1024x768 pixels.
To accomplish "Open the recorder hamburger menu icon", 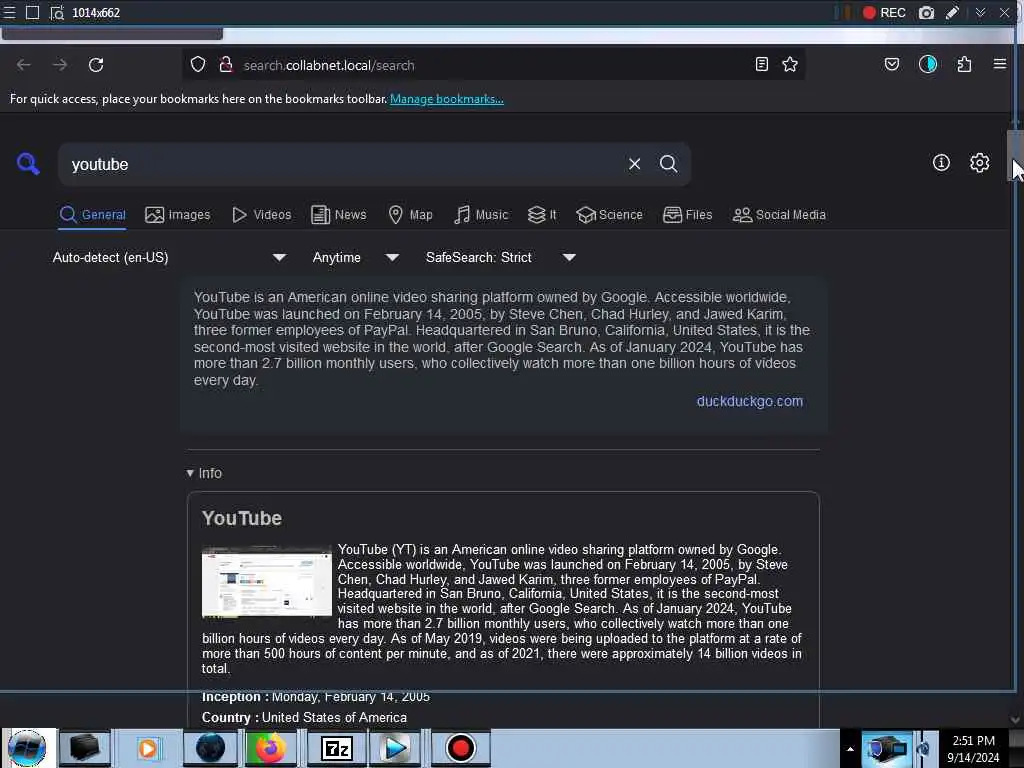I will point(9,12).
